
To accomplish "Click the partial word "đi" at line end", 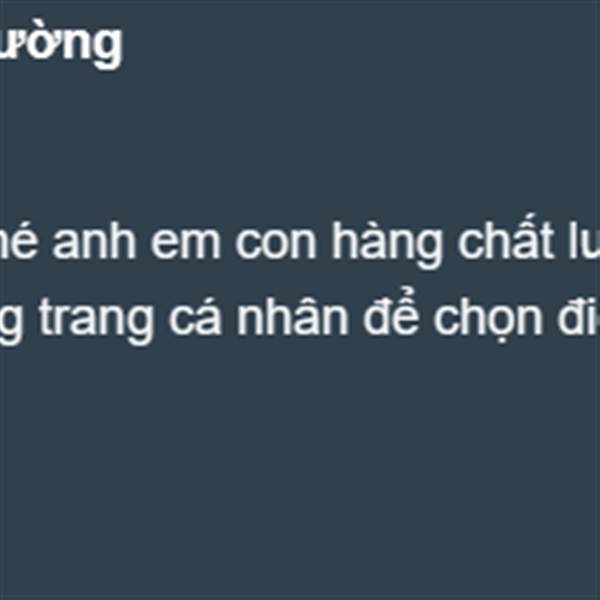I will point(579,317).
